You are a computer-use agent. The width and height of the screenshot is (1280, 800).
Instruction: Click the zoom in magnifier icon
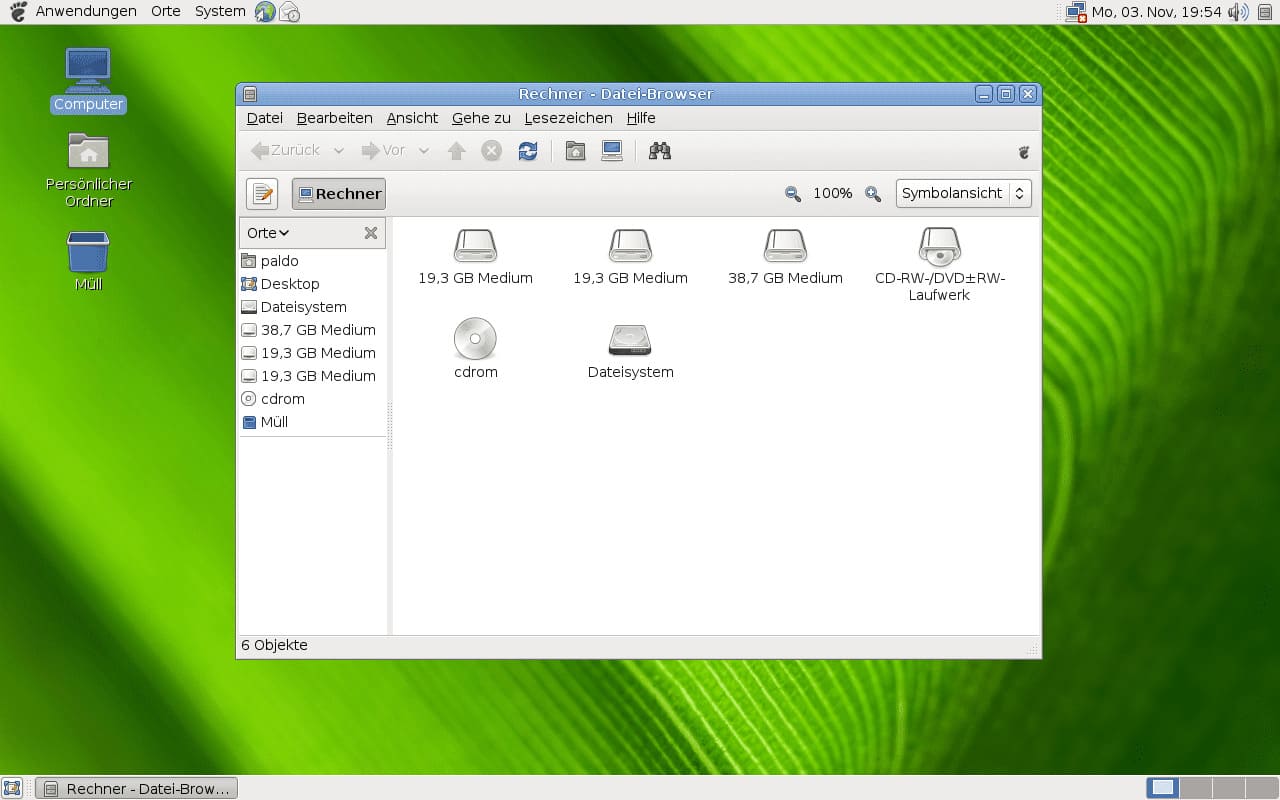[x=871, y=193]
